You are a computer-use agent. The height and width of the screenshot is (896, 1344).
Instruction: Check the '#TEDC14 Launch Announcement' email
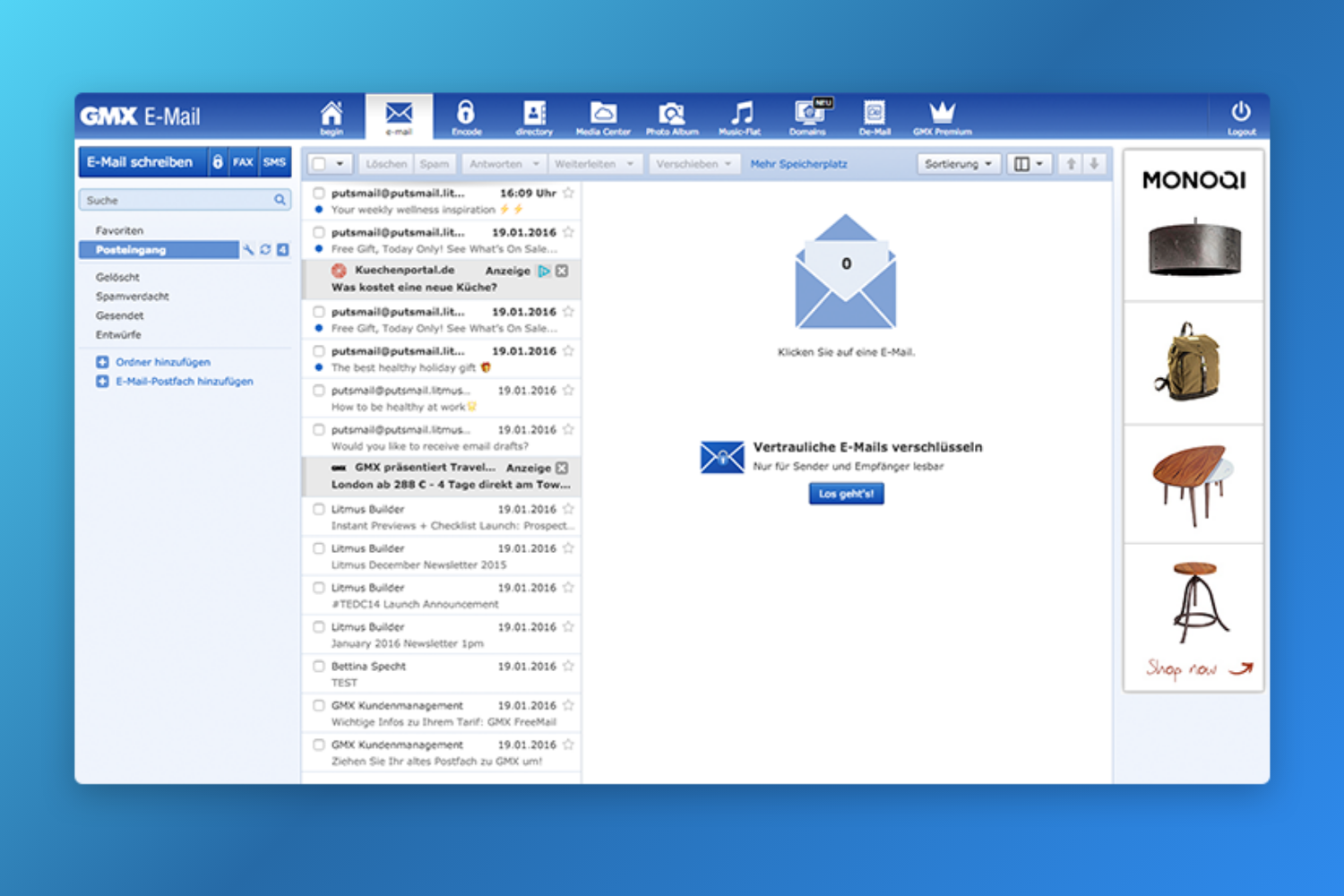click(x=318, y=588)
